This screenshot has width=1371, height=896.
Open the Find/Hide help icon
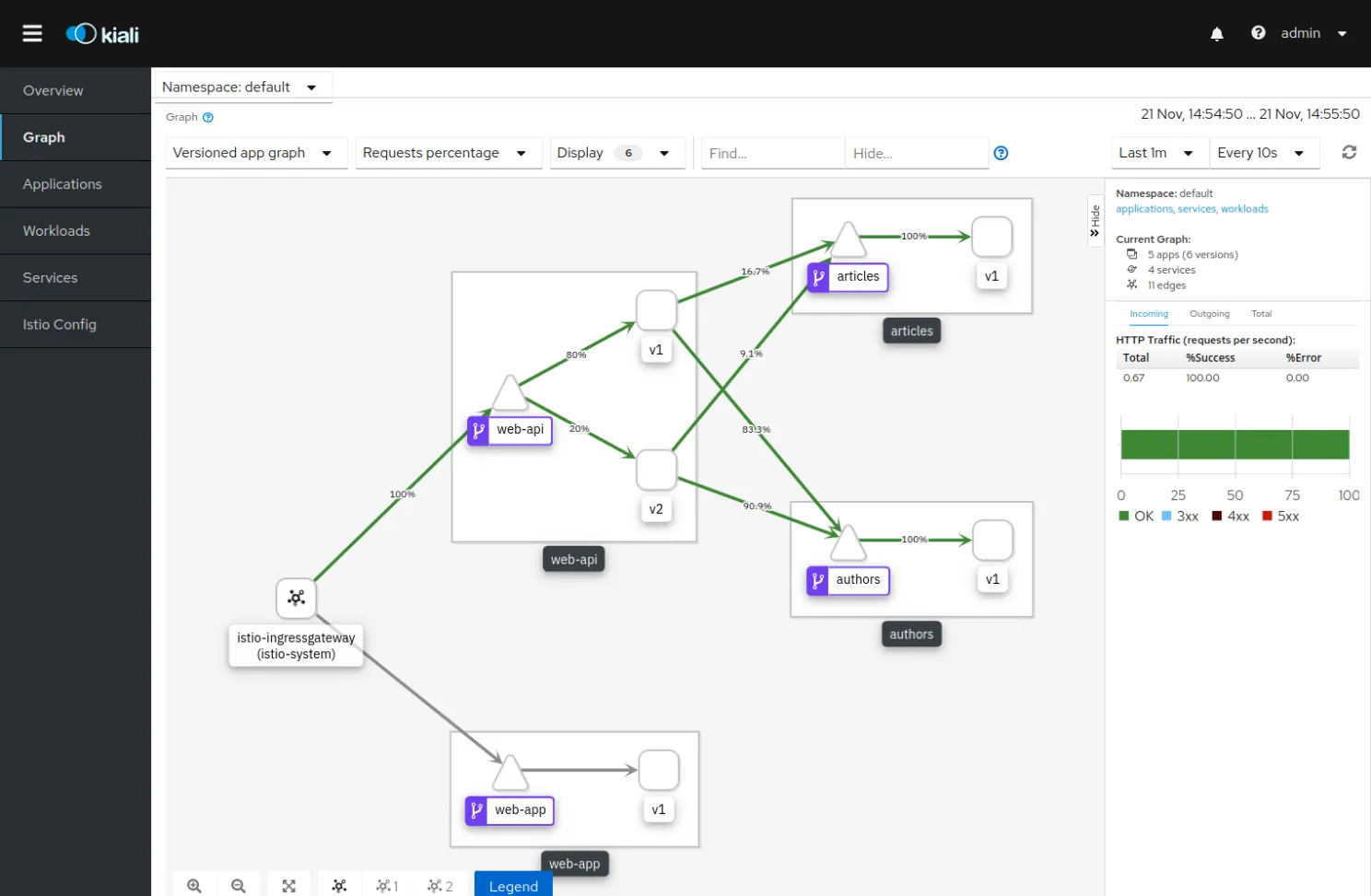[1002, 153]
